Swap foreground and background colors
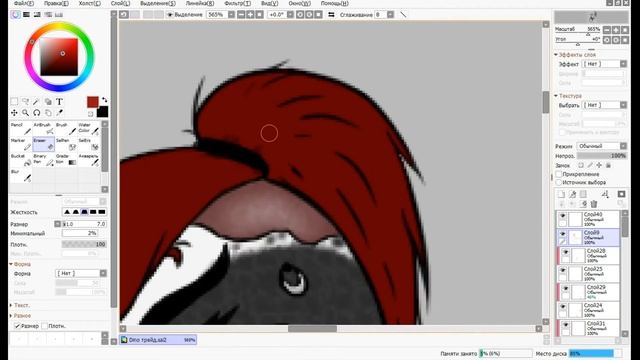The width and height of the screenshot is (640, 360). click(104, 99)
